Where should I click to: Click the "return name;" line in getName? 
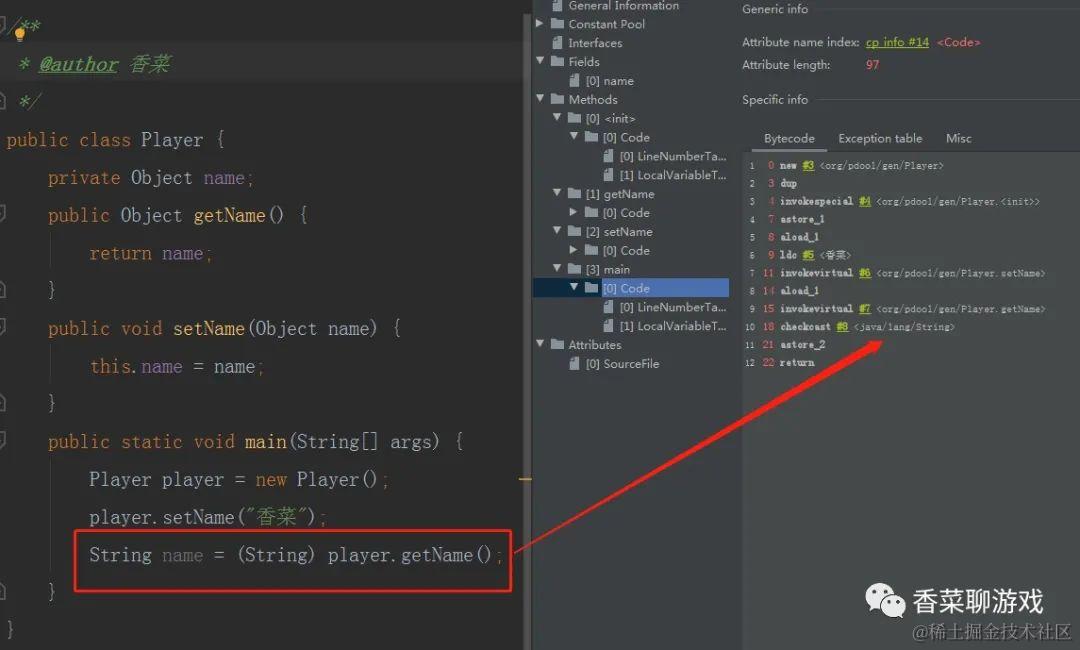[151, 253]
